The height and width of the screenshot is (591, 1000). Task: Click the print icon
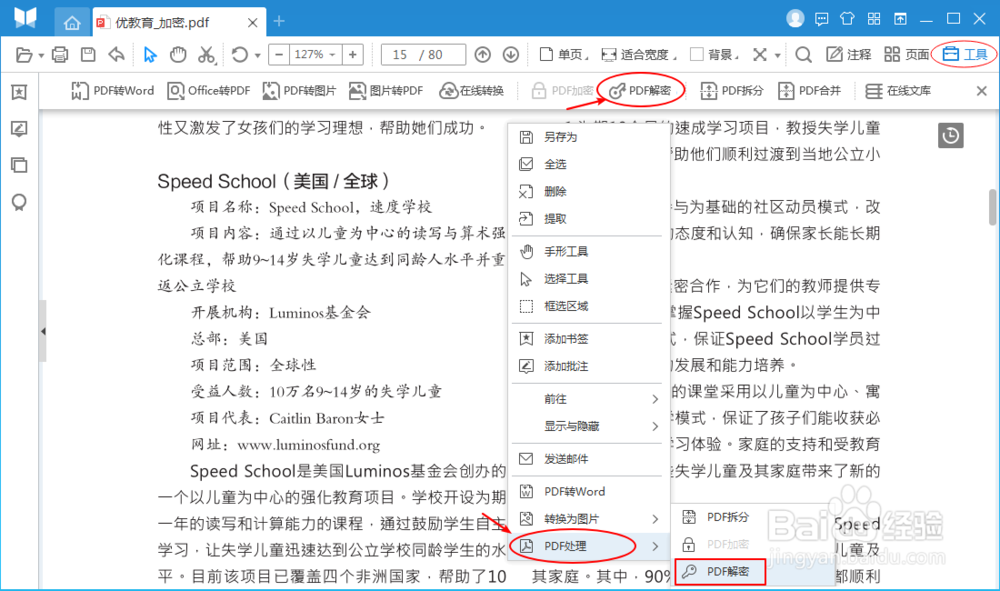pyautogui.click(x=60, y=55)
